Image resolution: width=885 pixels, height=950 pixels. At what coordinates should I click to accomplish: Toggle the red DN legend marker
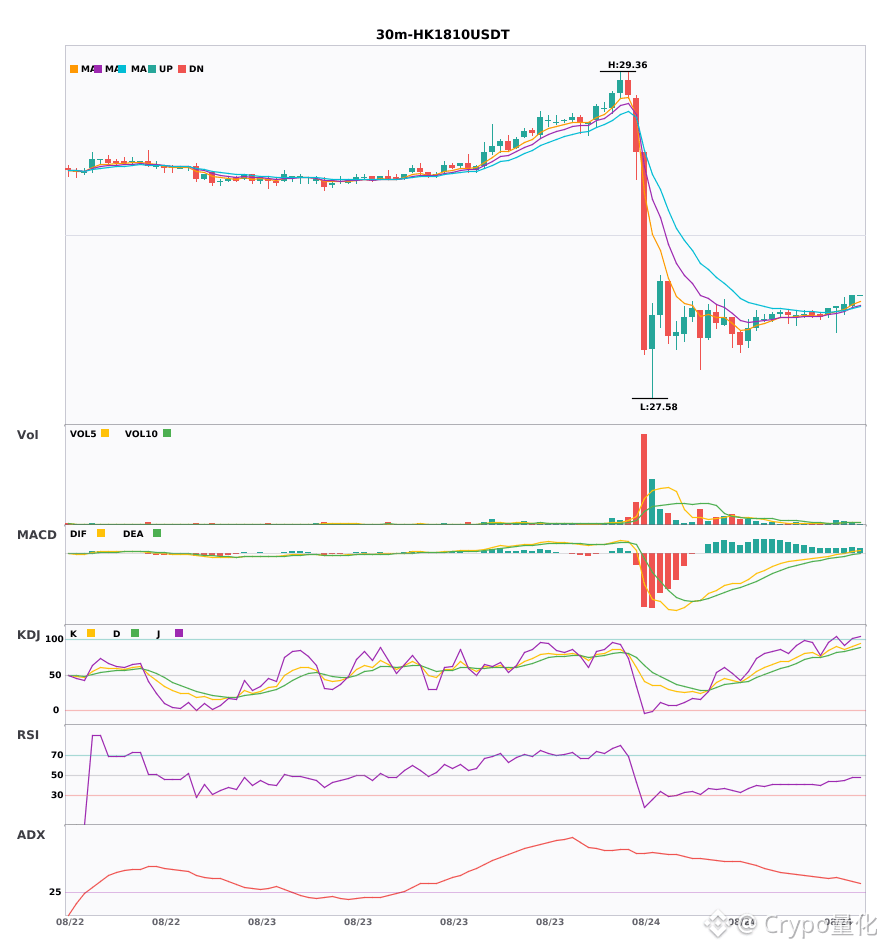(182, 69)
